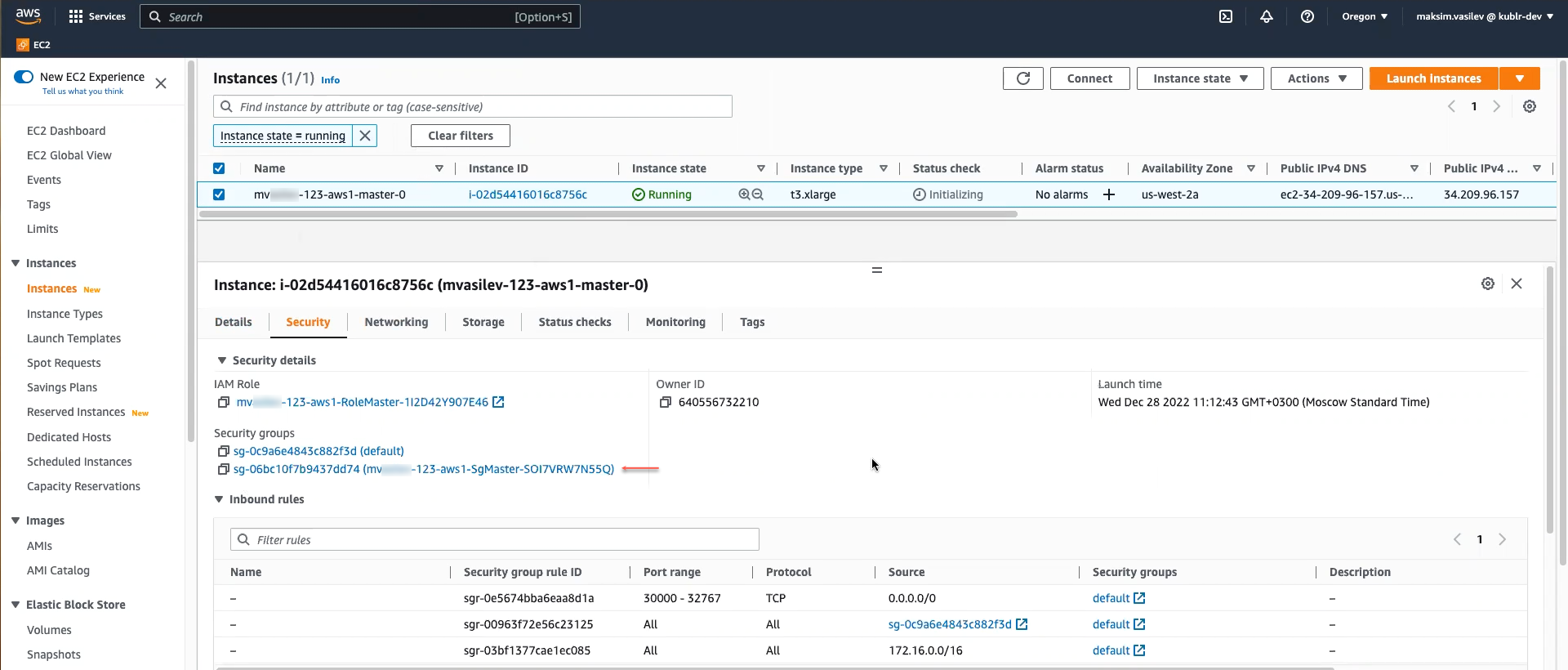Zoom instance state icons in Running row

tap(751, 194)
